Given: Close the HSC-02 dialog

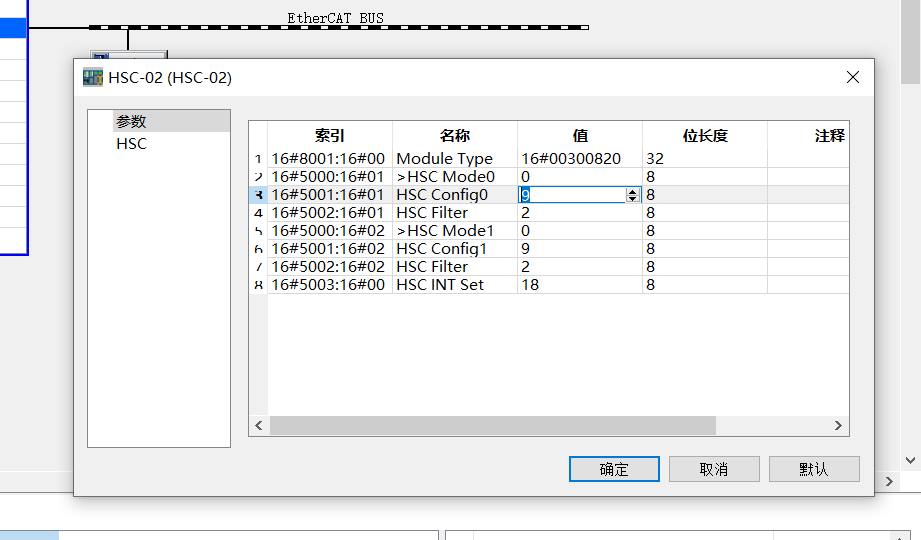Looking at the screenshot, I should click(x=853, y=77).
